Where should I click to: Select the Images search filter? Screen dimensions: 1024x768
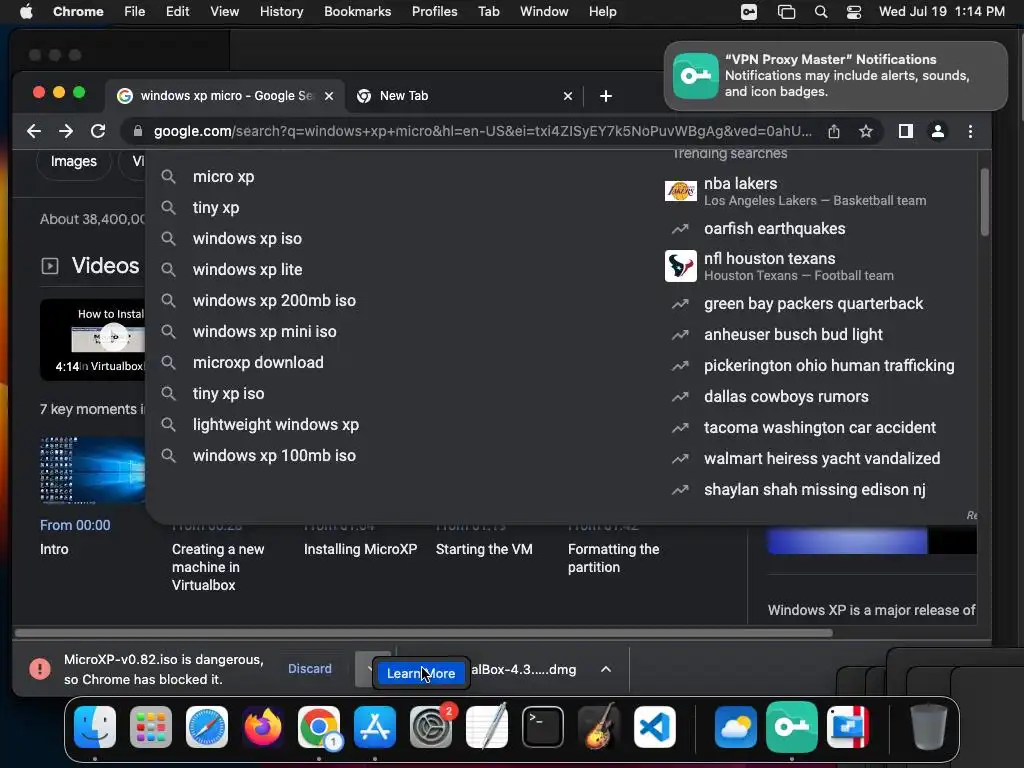pyautogui.click(x=73, y=161)
